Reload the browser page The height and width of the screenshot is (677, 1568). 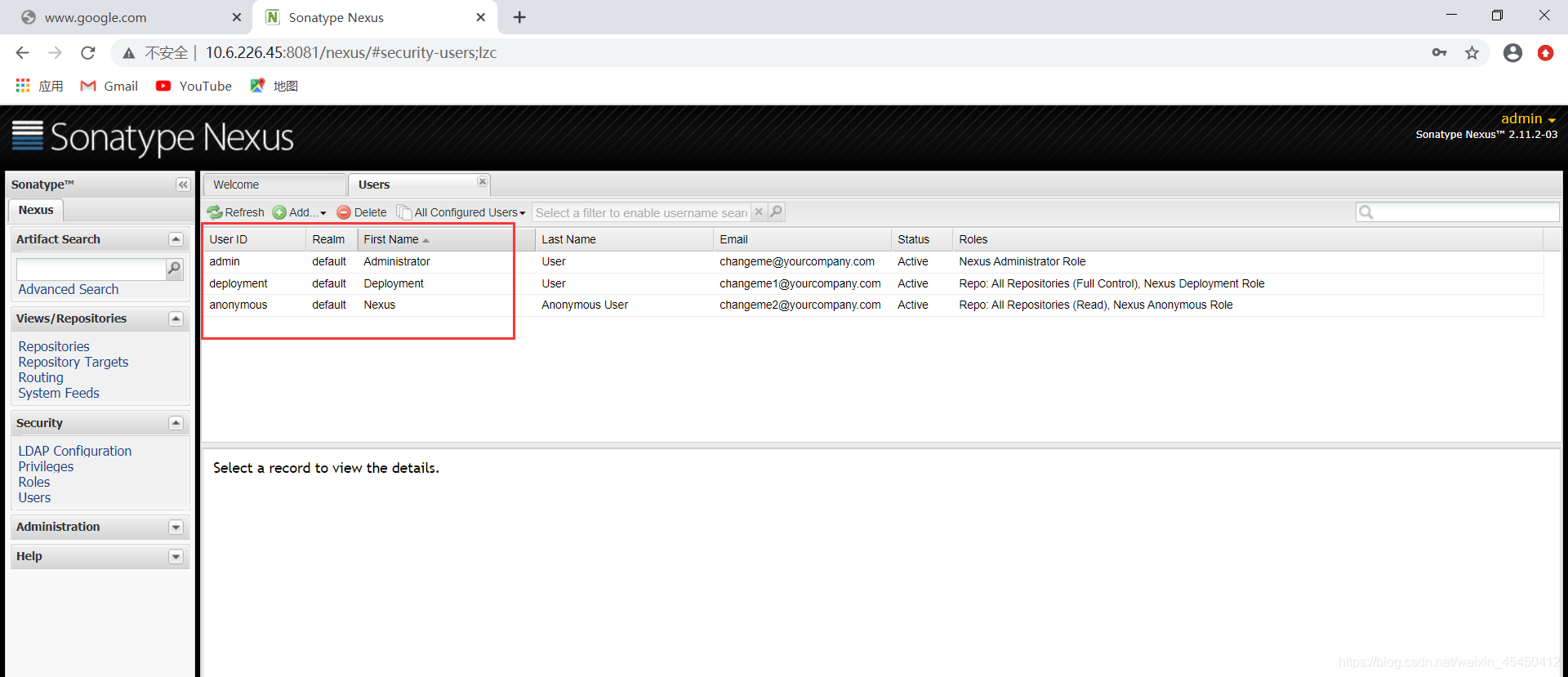click(x=88, y=52)
